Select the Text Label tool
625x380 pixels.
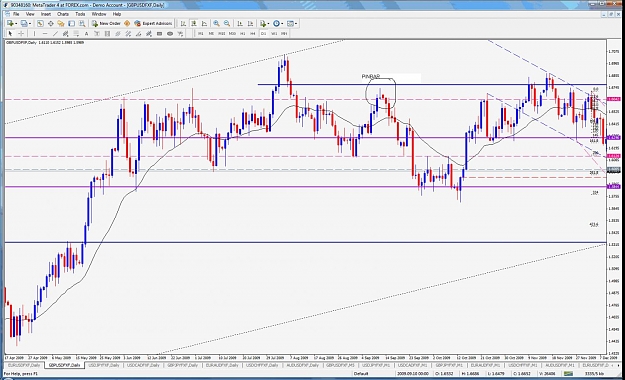(97, 33)
